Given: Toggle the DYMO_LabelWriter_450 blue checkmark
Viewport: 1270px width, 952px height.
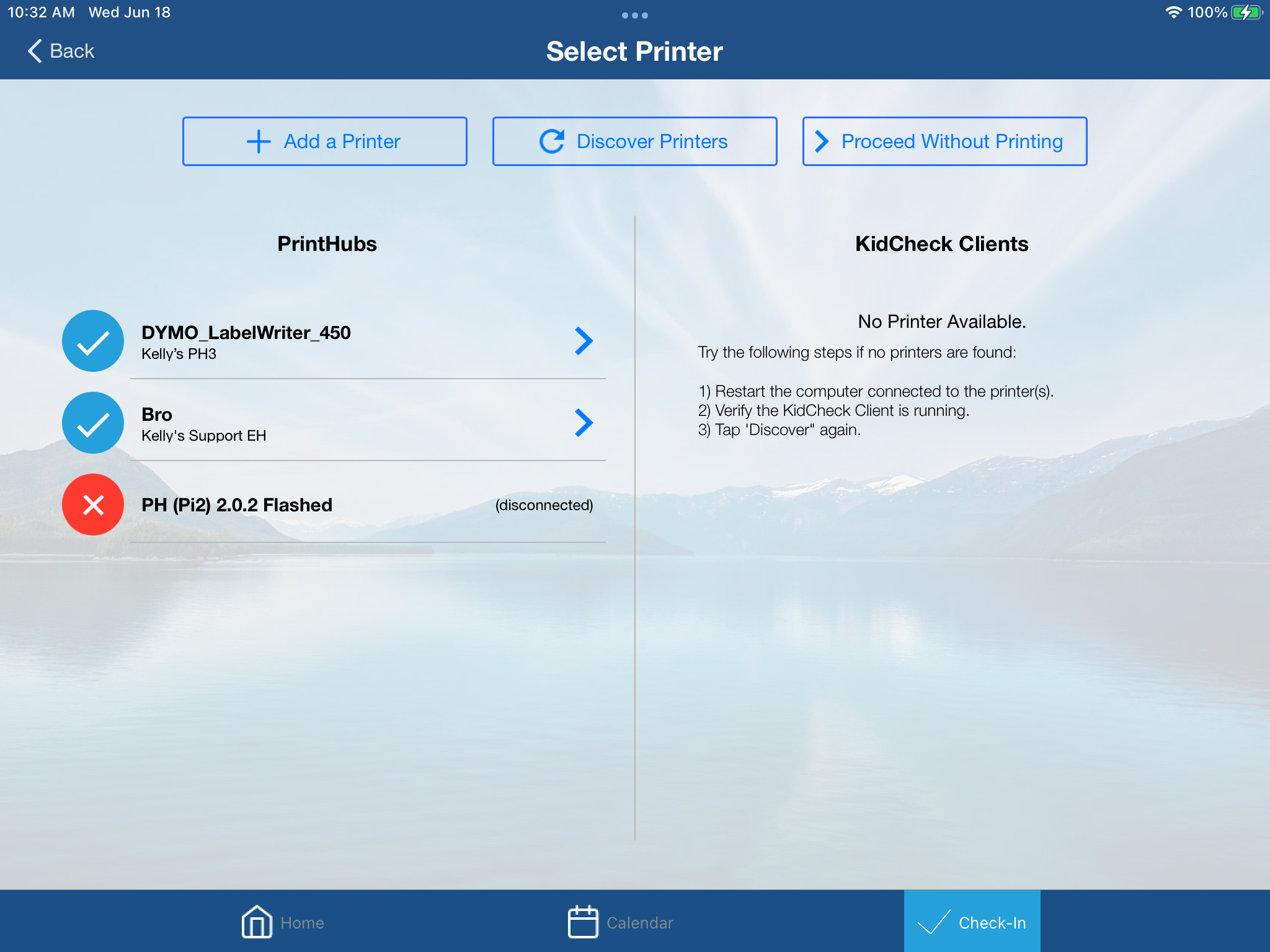Looking at the screenshot, I should coord(93,341).
